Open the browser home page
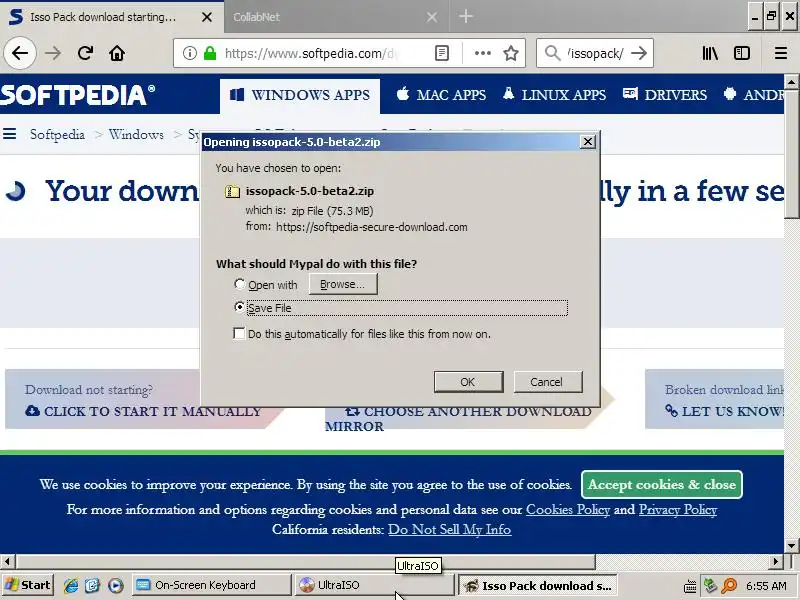800x600 pixels. click(117, 53)
